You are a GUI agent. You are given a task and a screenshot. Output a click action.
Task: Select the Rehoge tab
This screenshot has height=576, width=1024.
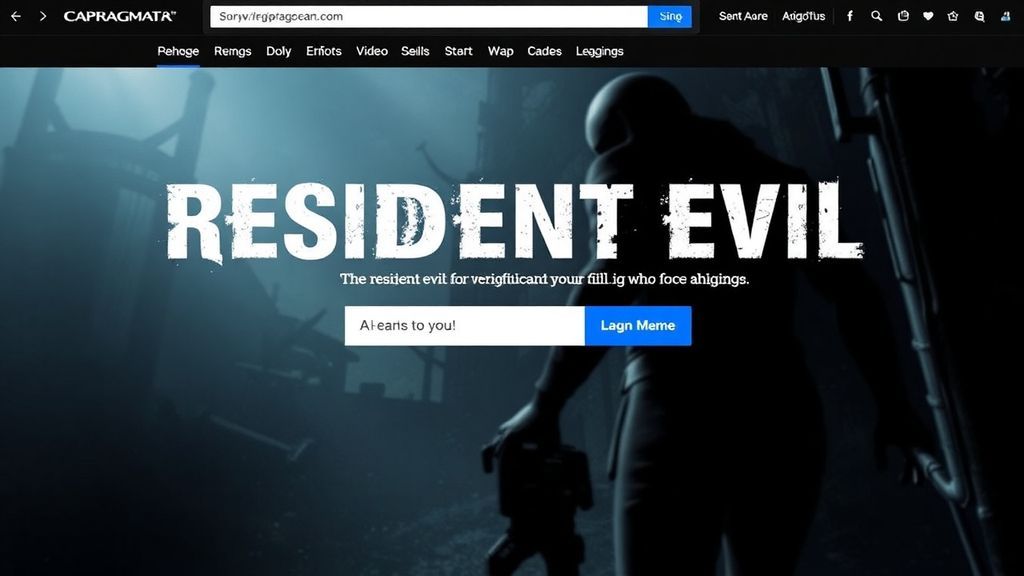click(178, 51)
